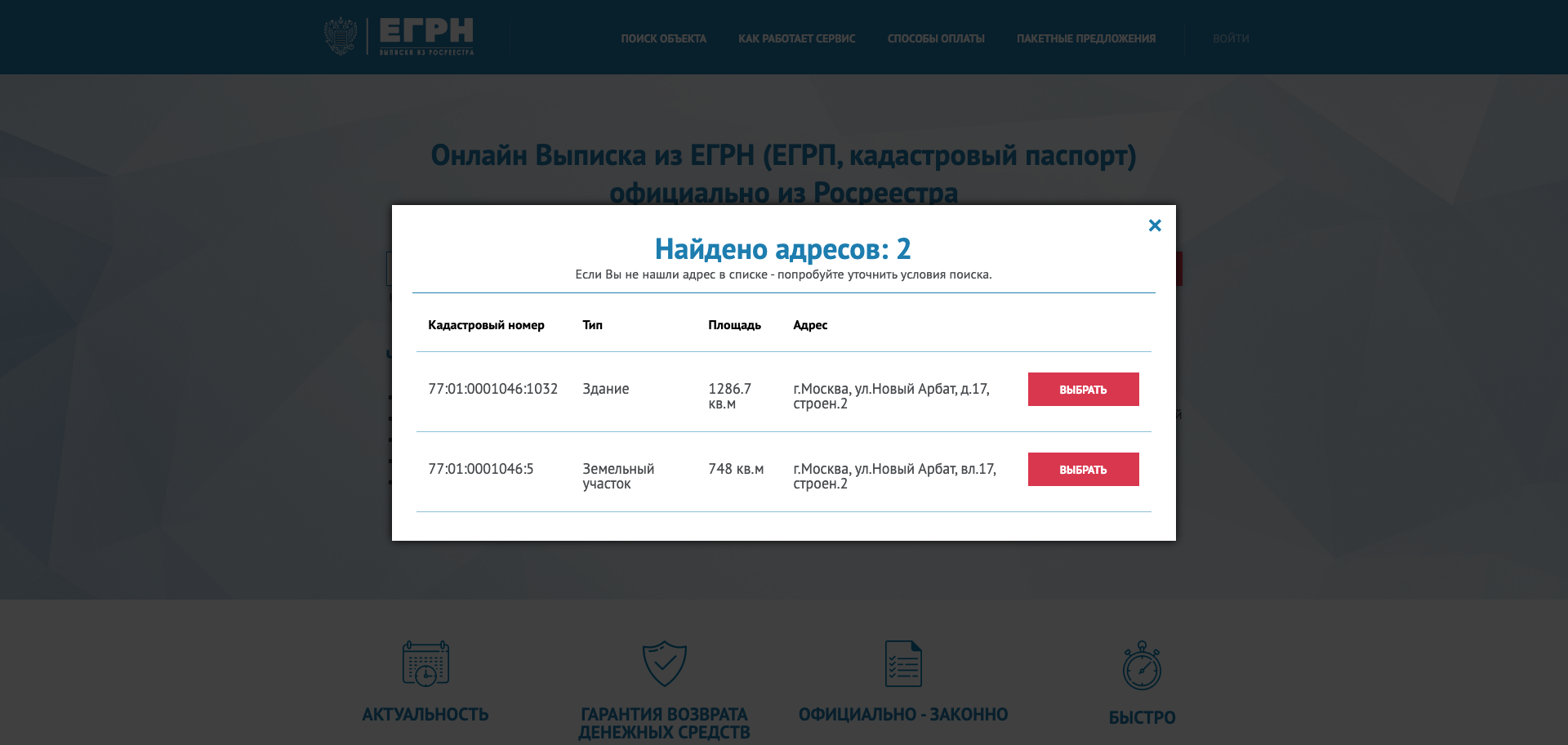Click address Новый Арбат, д.17, строен.2
Screen dimensions: 1568x745
891,396
